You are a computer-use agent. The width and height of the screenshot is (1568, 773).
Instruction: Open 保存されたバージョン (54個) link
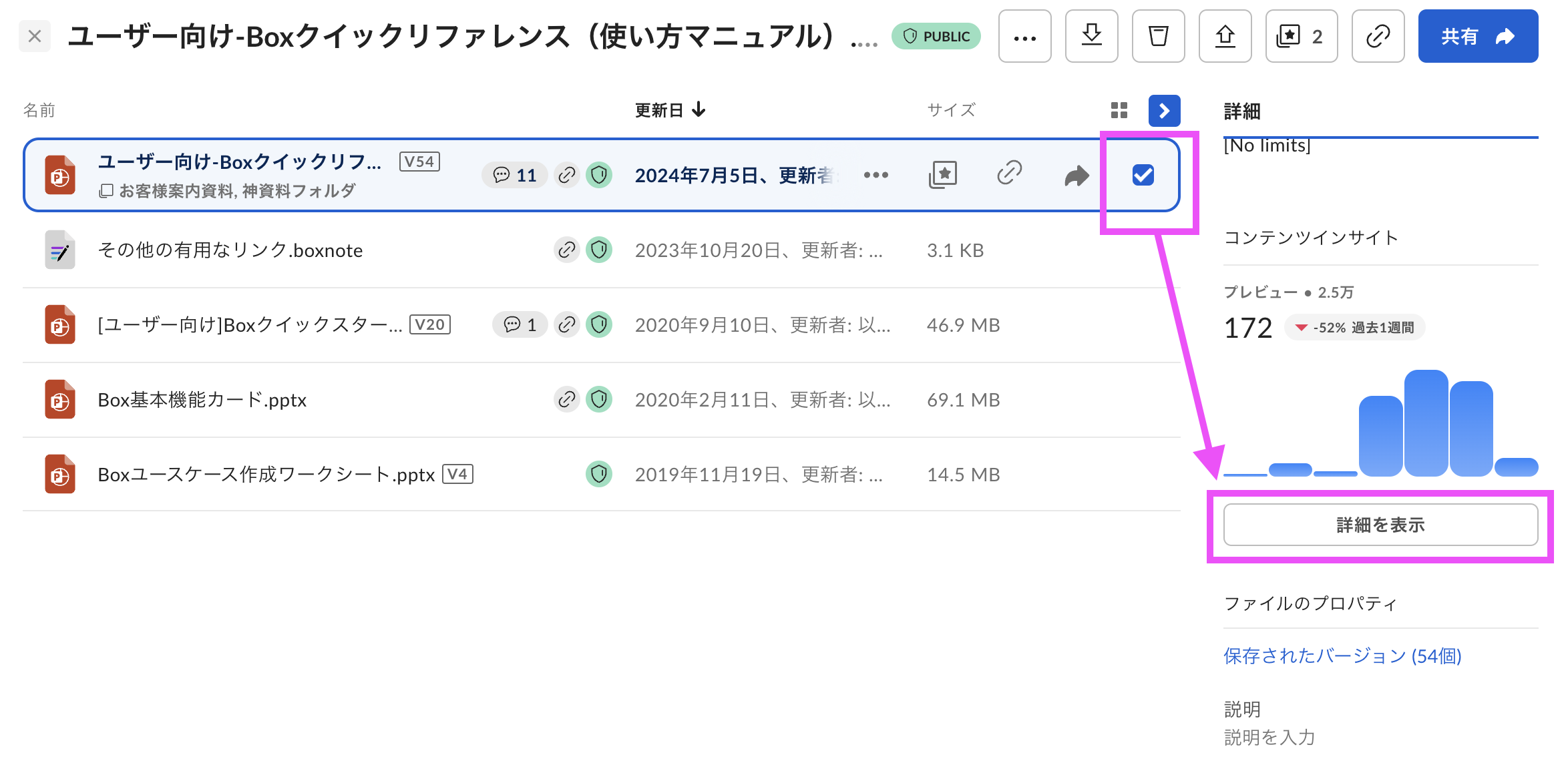[x=1342, y=656]
